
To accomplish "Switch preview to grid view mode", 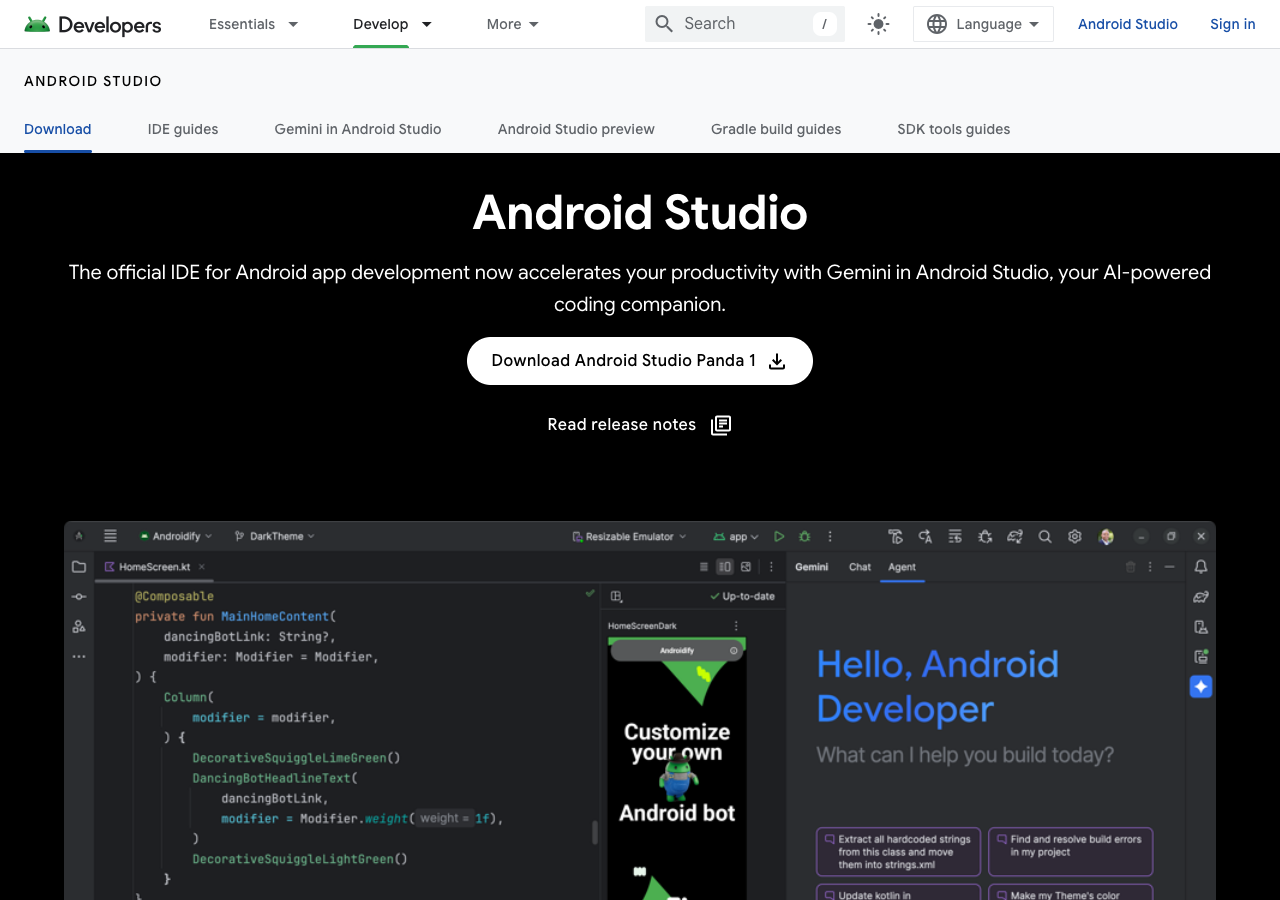I will 703,566.
